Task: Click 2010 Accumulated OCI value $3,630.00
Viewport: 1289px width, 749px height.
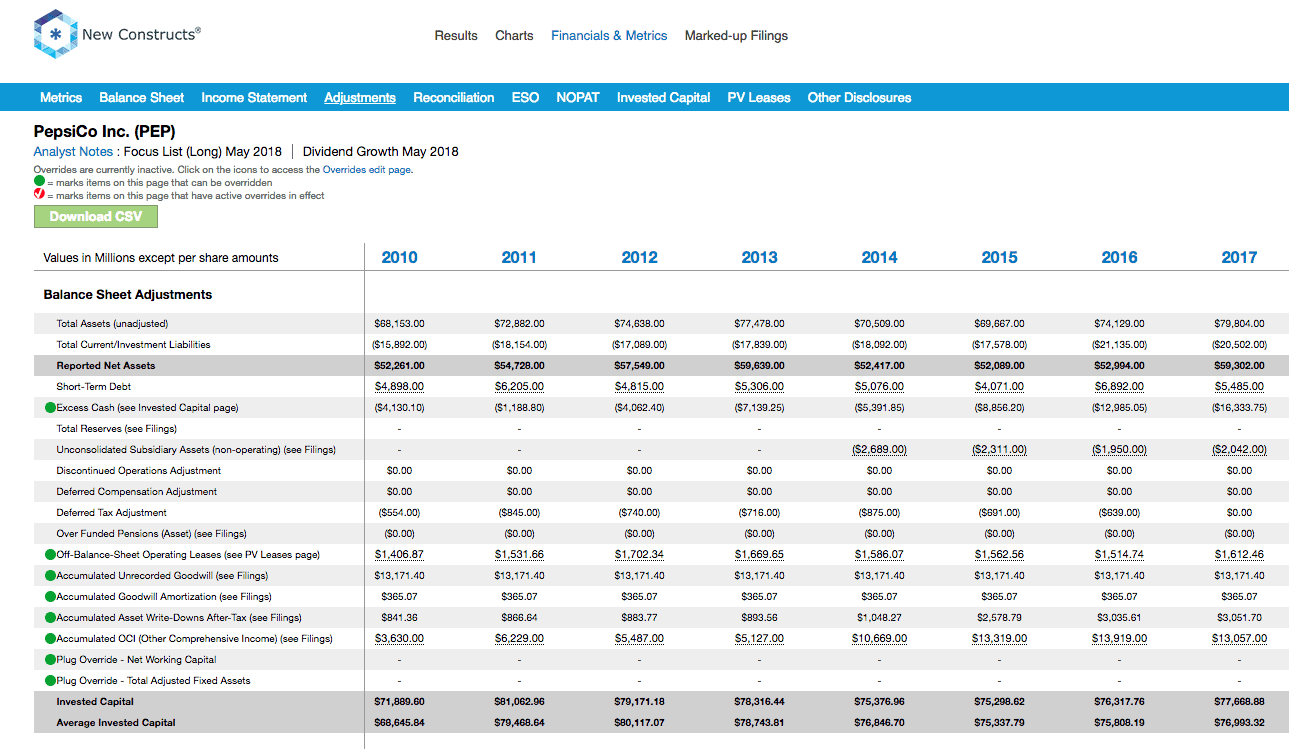Action: [x=399, y=639]
